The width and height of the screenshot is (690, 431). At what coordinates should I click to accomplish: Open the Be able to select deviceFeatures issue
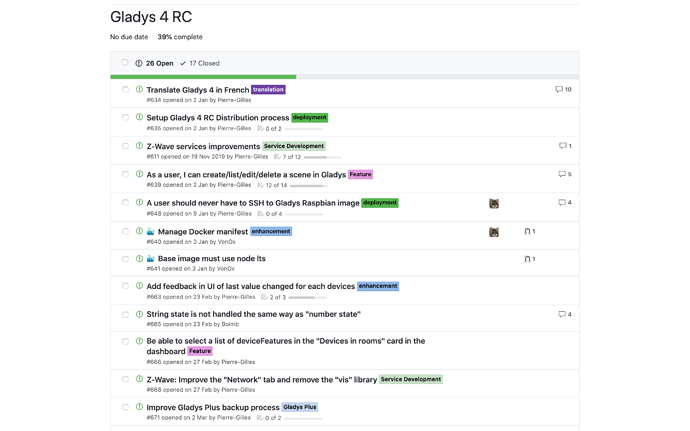point(286,346)
